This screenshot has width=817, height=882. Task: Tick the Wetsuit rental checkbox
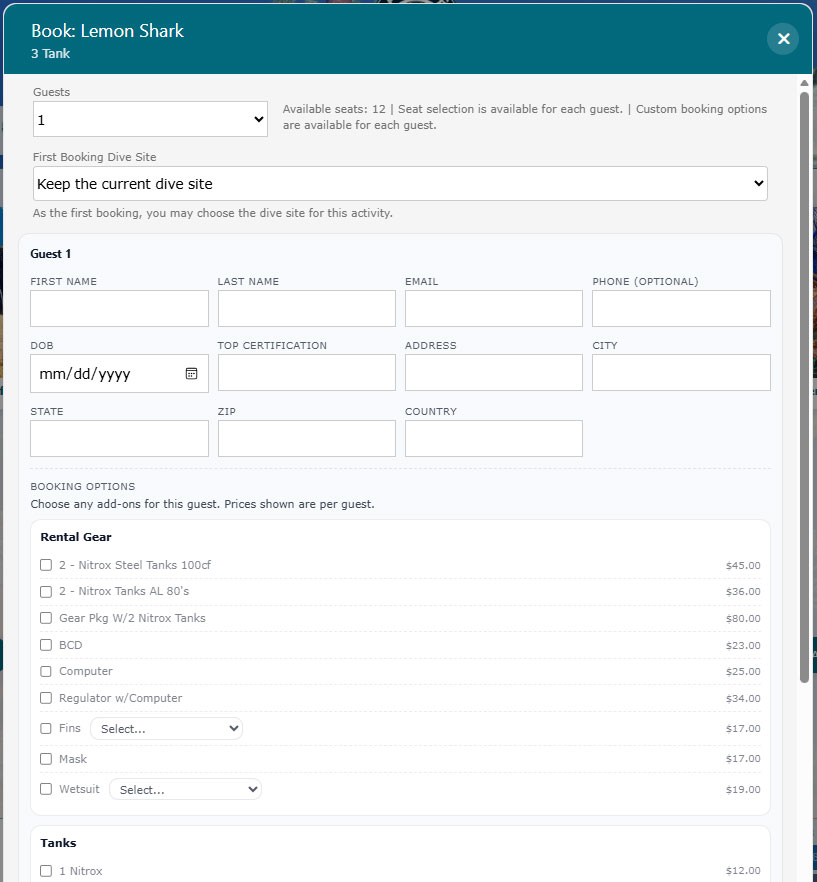(46, 789)
